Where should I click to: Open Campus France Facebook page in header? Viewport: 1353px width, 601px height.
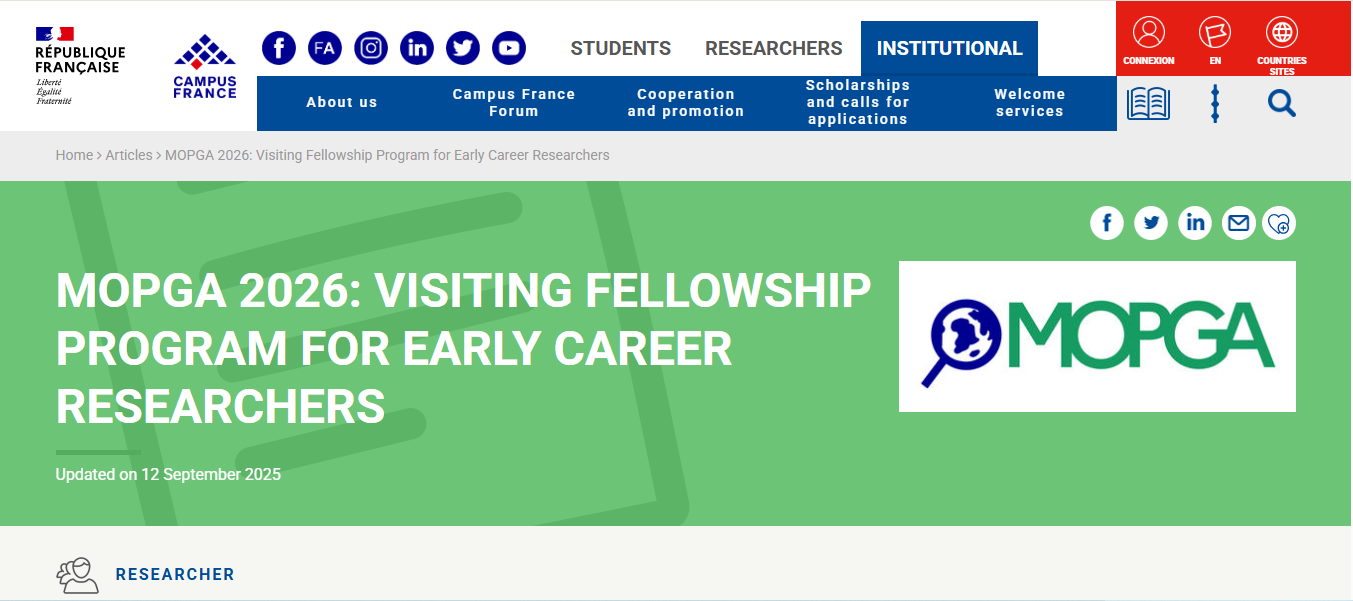click(x=279, y=48)
